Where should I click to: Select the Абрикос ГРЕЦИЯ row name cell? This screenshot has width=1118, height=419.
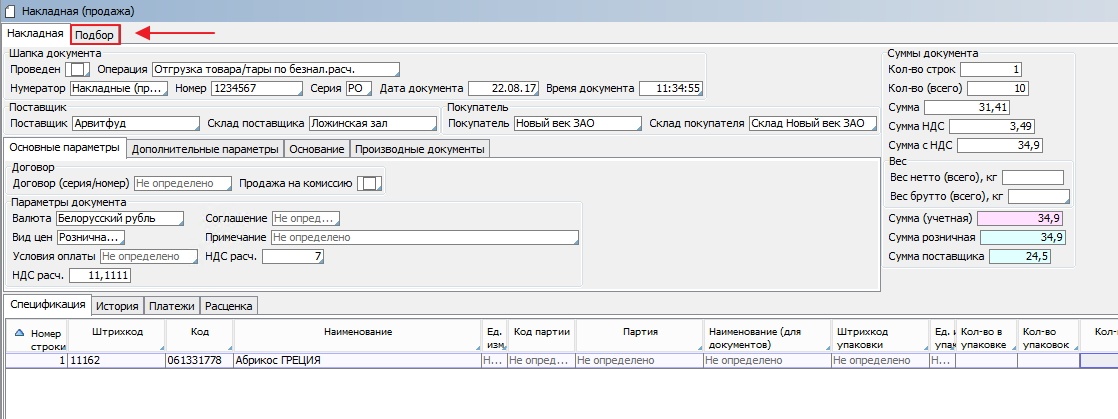(356, 360)
